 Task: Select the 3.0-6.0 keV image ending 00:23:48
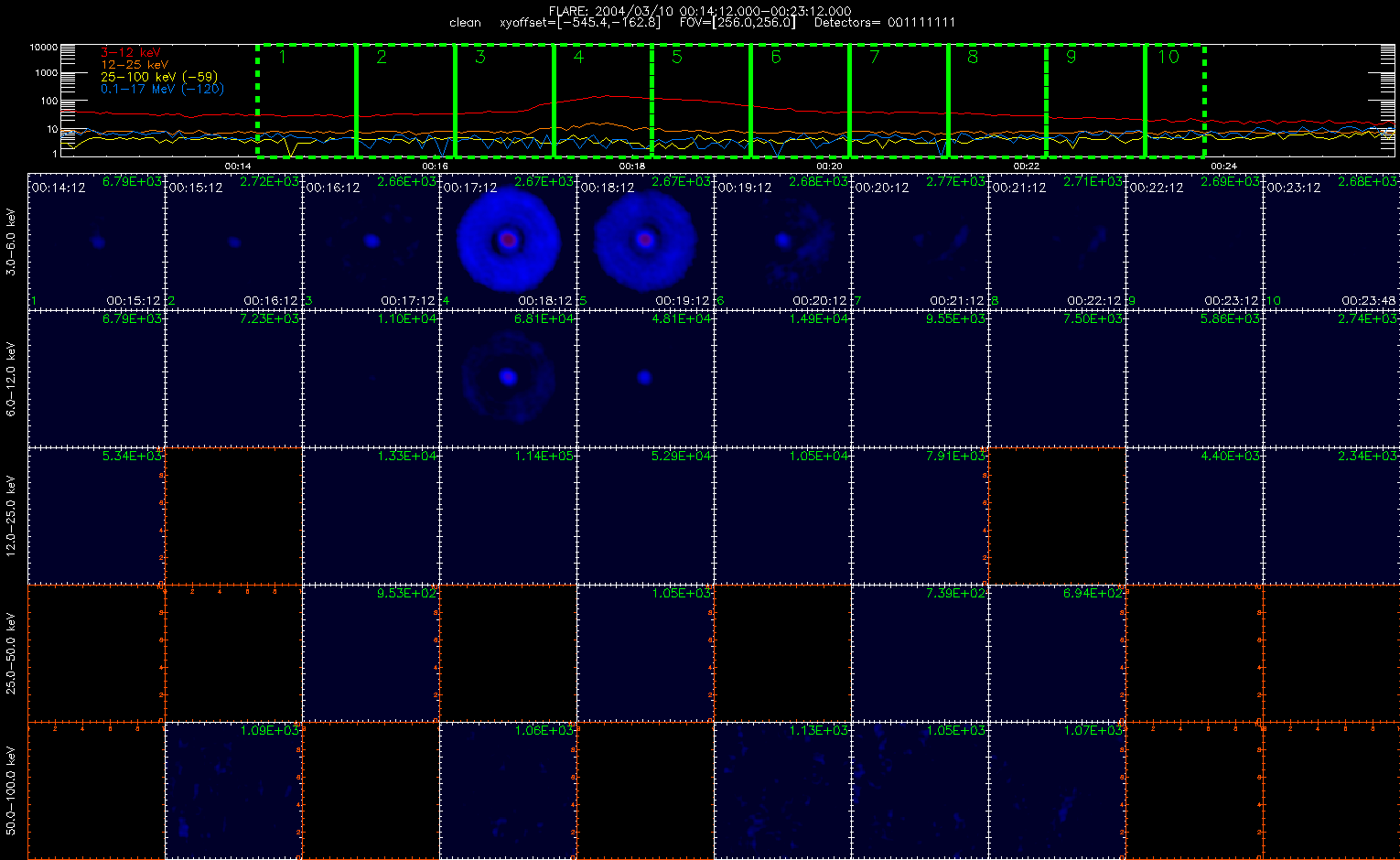[x=1331, y=241]
